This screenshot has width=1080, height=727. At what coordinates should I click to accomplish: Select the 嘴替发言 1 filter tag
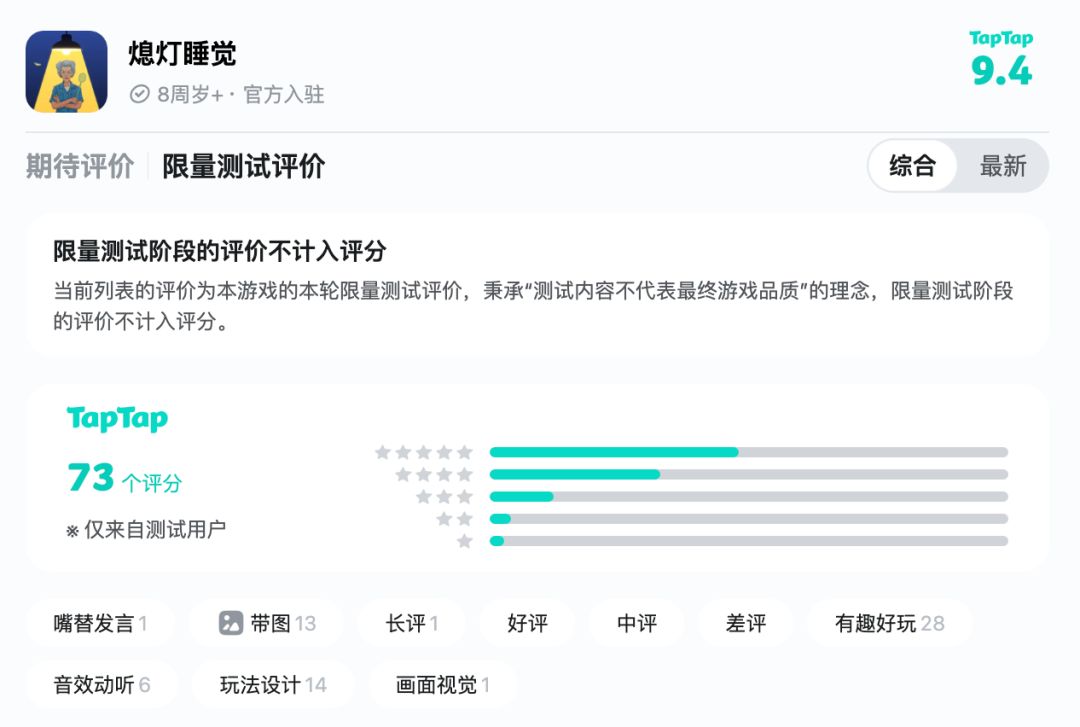click(x=100, y=624)
